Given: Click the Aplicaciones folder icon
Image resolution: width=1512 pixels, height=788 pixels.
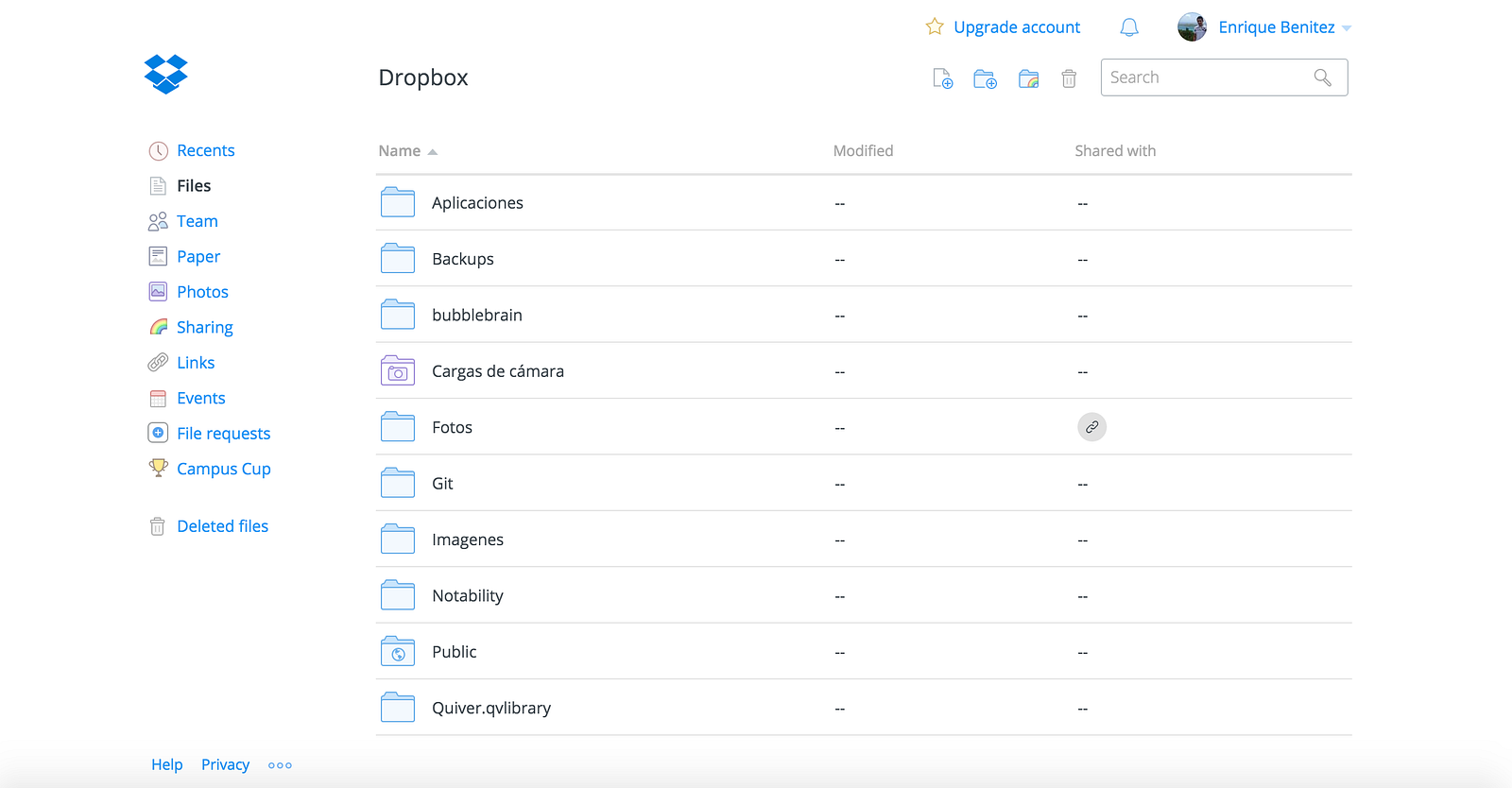Looking at the screenshot, I should pos(398,202).
